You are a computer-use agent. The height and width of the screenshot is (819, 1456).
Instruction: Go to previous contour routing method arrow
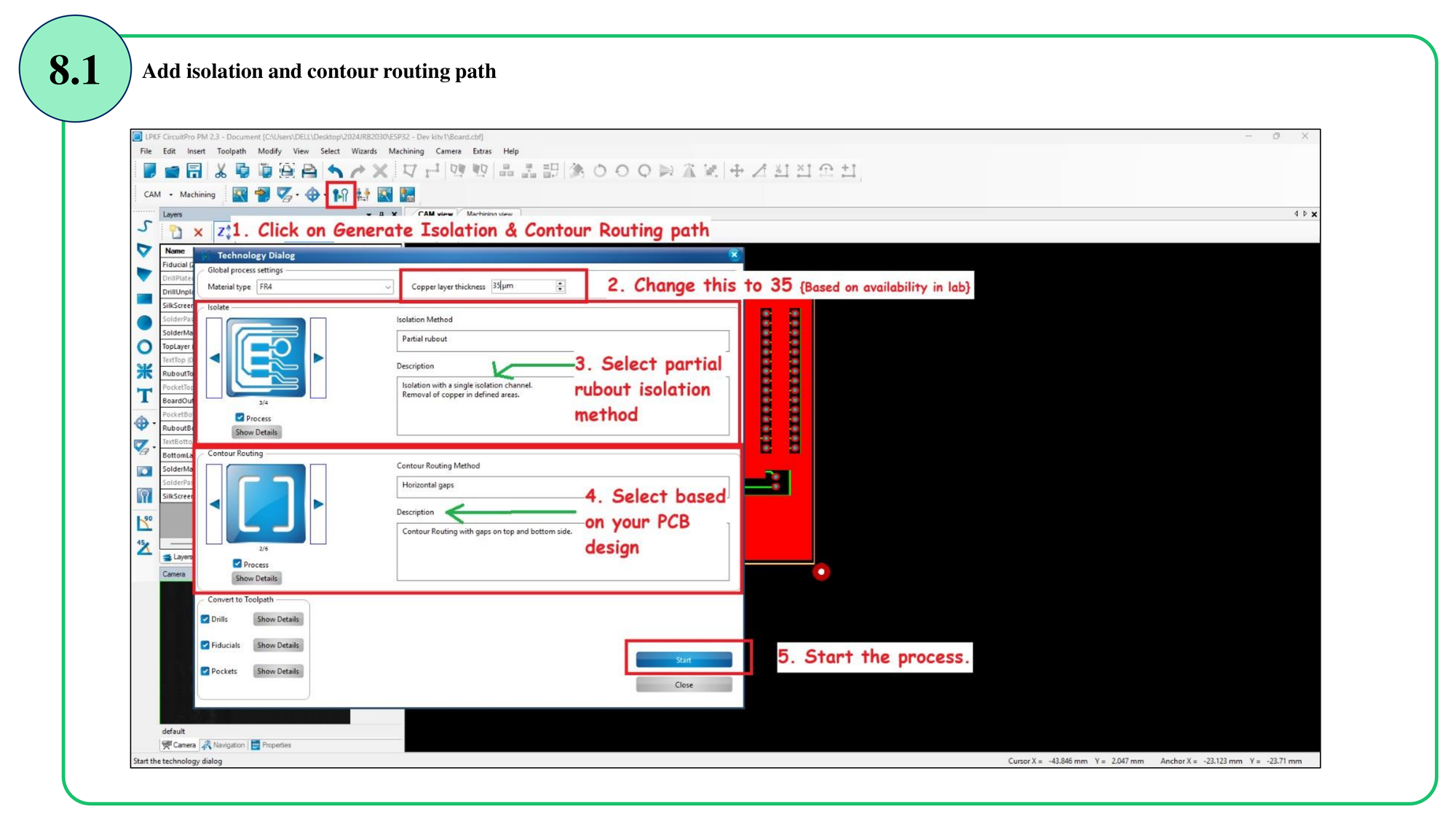pos(214,504)
